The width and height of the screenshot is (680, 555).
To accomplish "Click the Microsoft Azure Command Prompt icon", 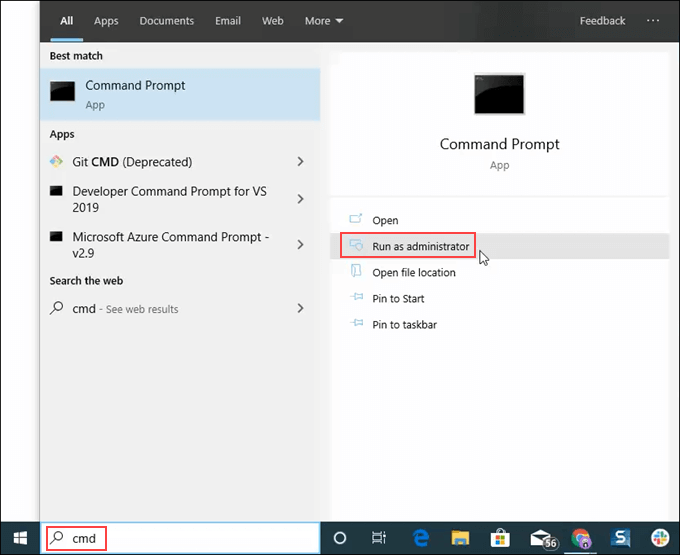I will (x=56, y=236).
